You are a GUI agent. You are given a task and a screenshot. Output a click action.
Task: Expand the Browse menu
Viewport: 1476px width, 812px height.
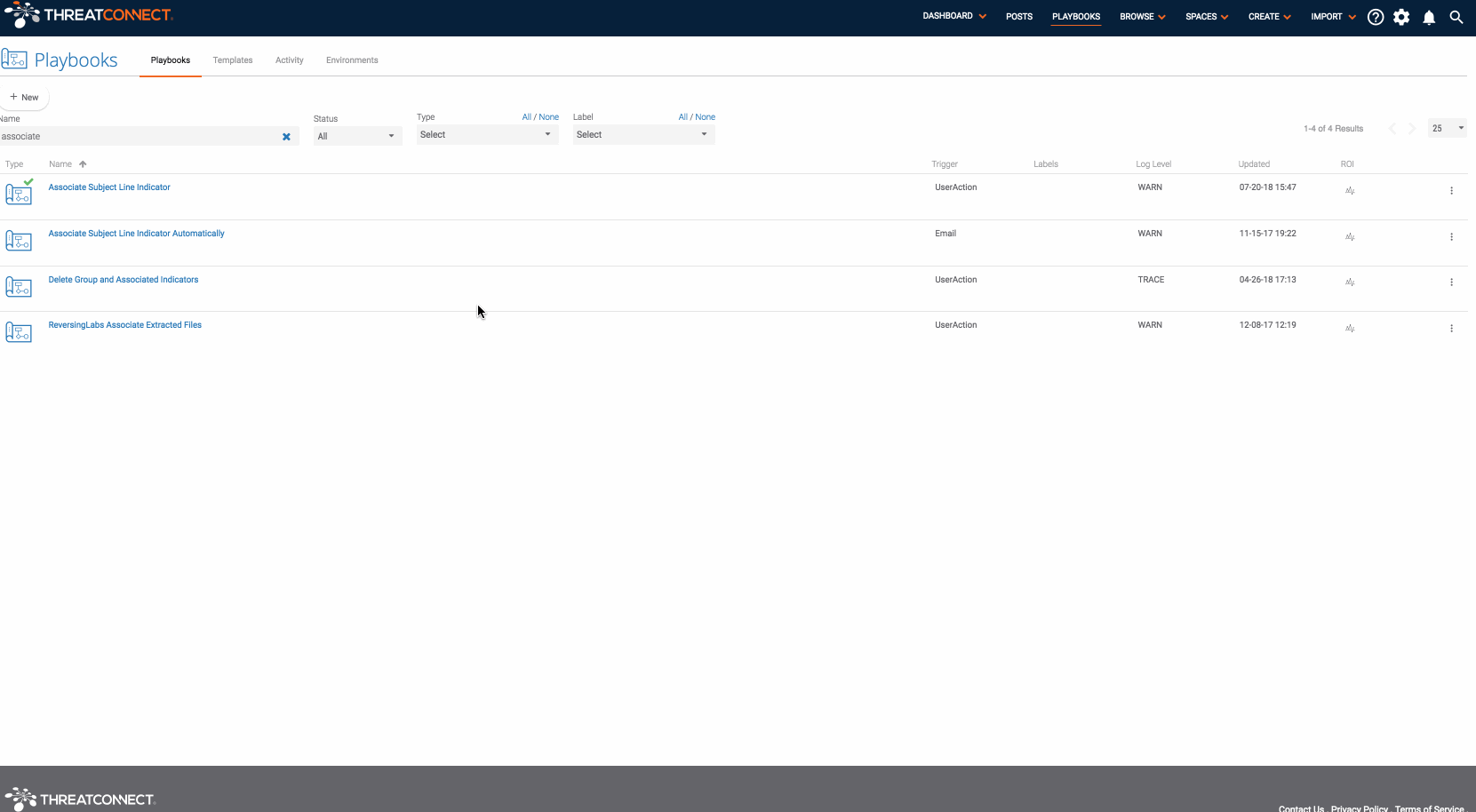1143,17
